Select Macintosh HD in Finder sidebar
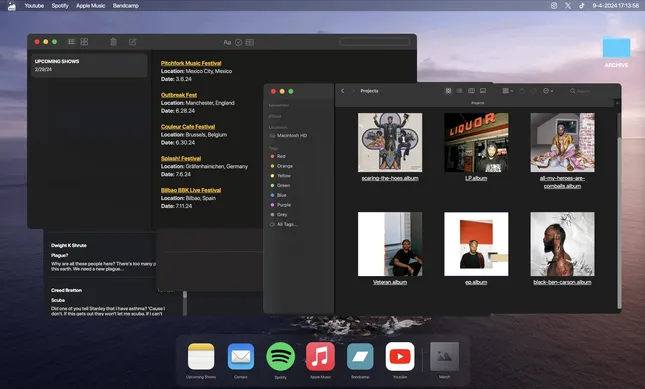The image size is (645, 389). coord(288,135)
